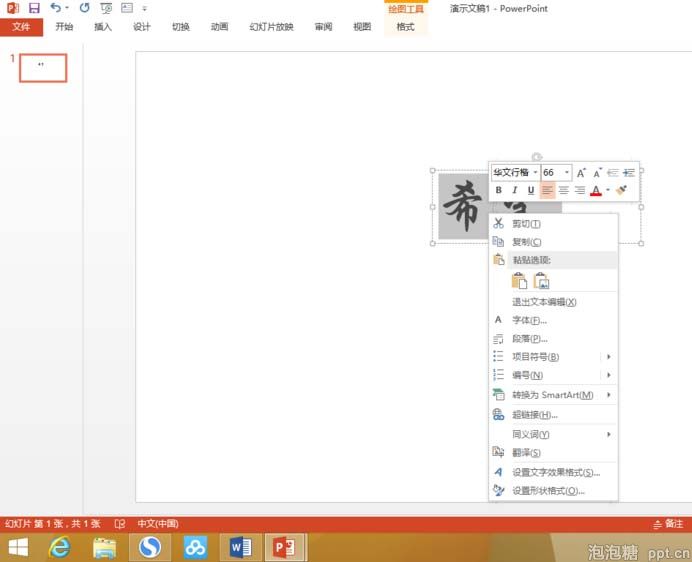Switch to the 幻灯片放映 ribbon tab
This screenshot has height=562, width=692.
click(271, 27)
